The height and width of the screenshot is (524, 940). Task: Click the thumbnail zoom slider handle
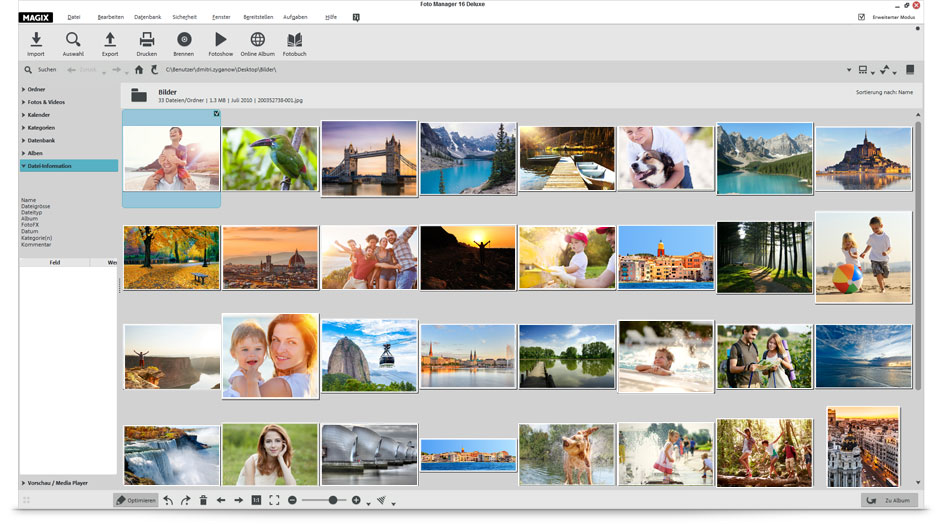[333, 500]
